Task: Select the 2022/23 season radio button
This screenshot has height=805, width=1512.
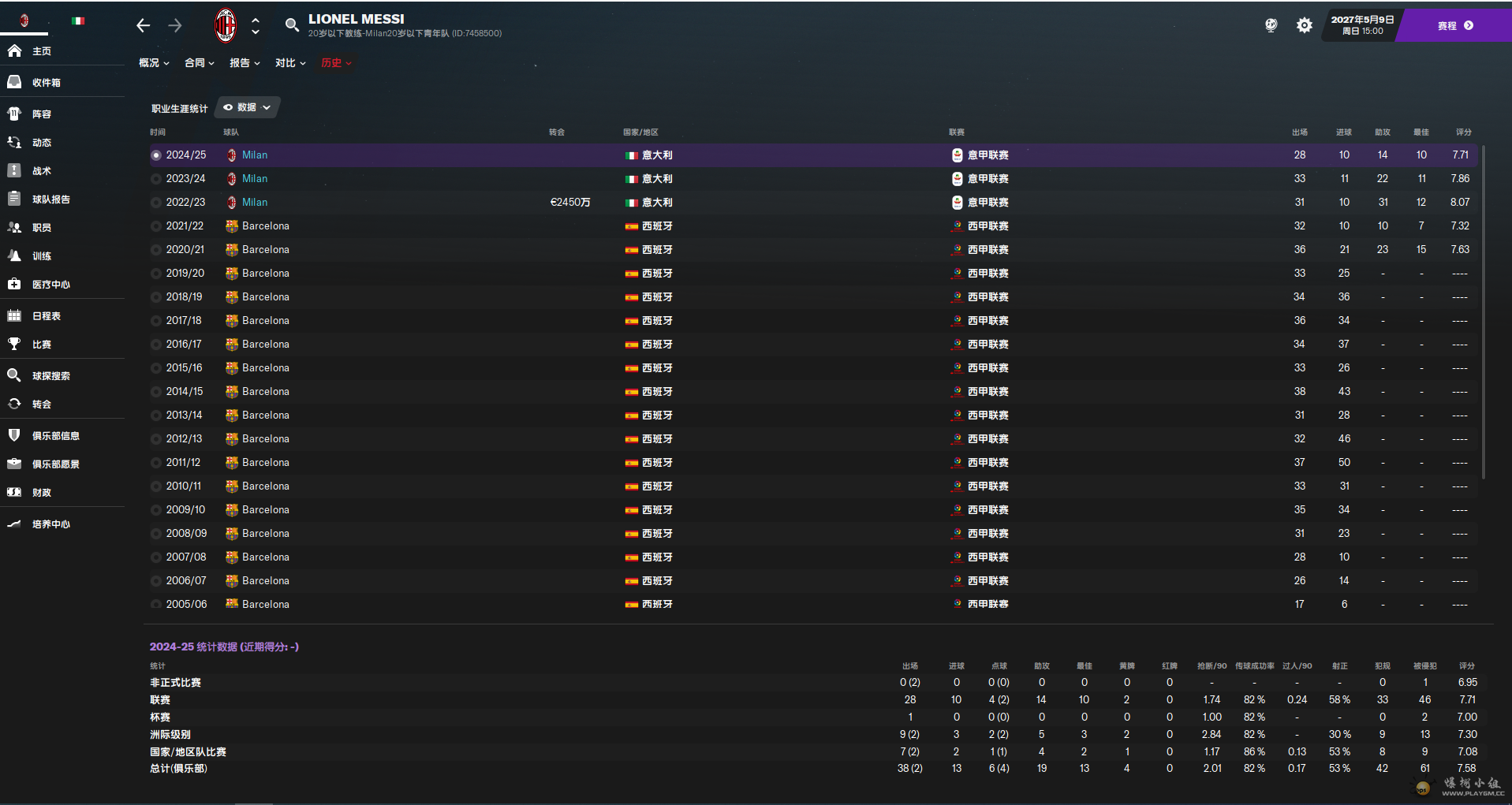Action: 156,203
